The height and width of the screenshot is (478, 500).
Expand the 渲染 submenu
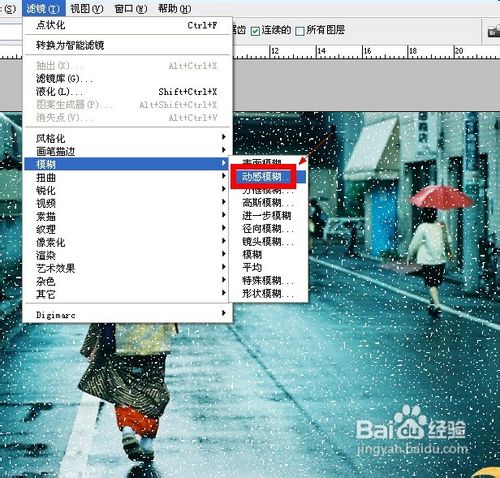127,255
